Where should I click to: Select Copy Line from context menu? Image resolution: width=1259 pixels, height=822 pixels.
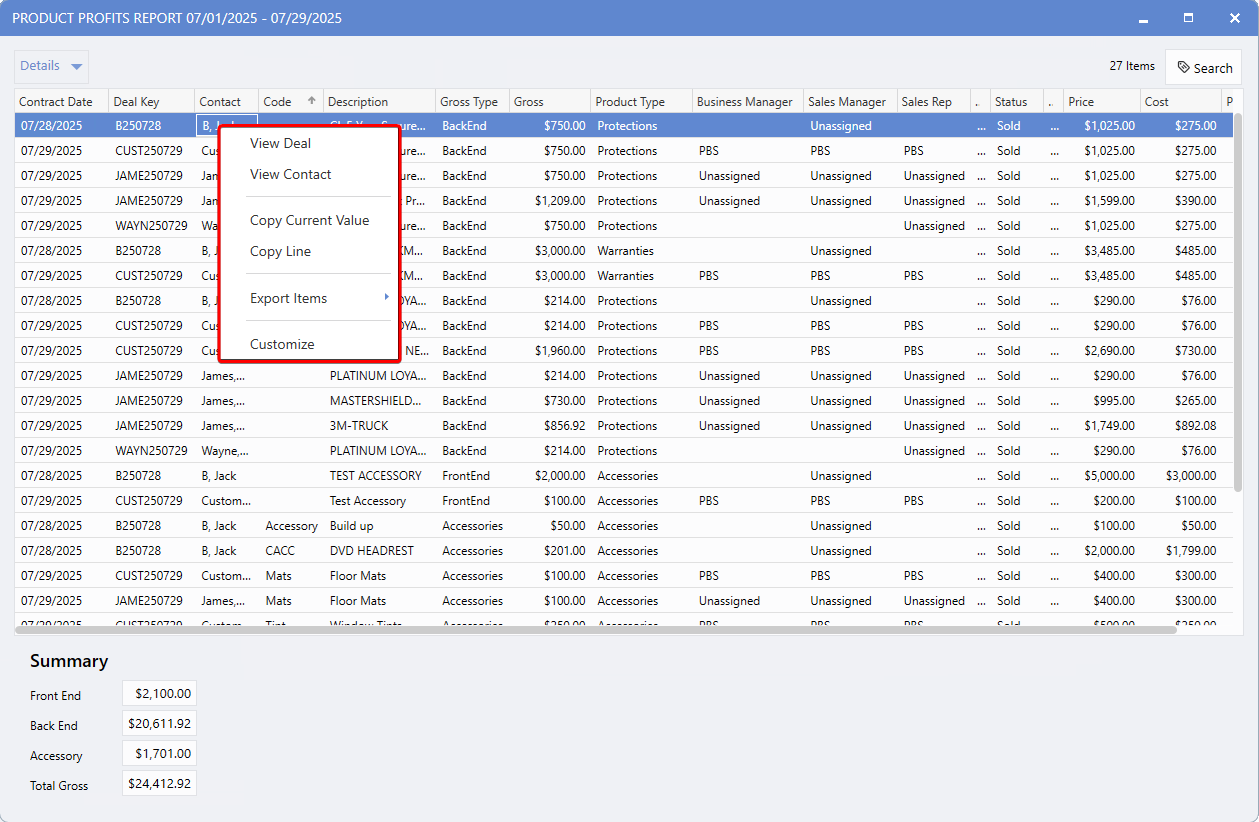coord(280,251)
